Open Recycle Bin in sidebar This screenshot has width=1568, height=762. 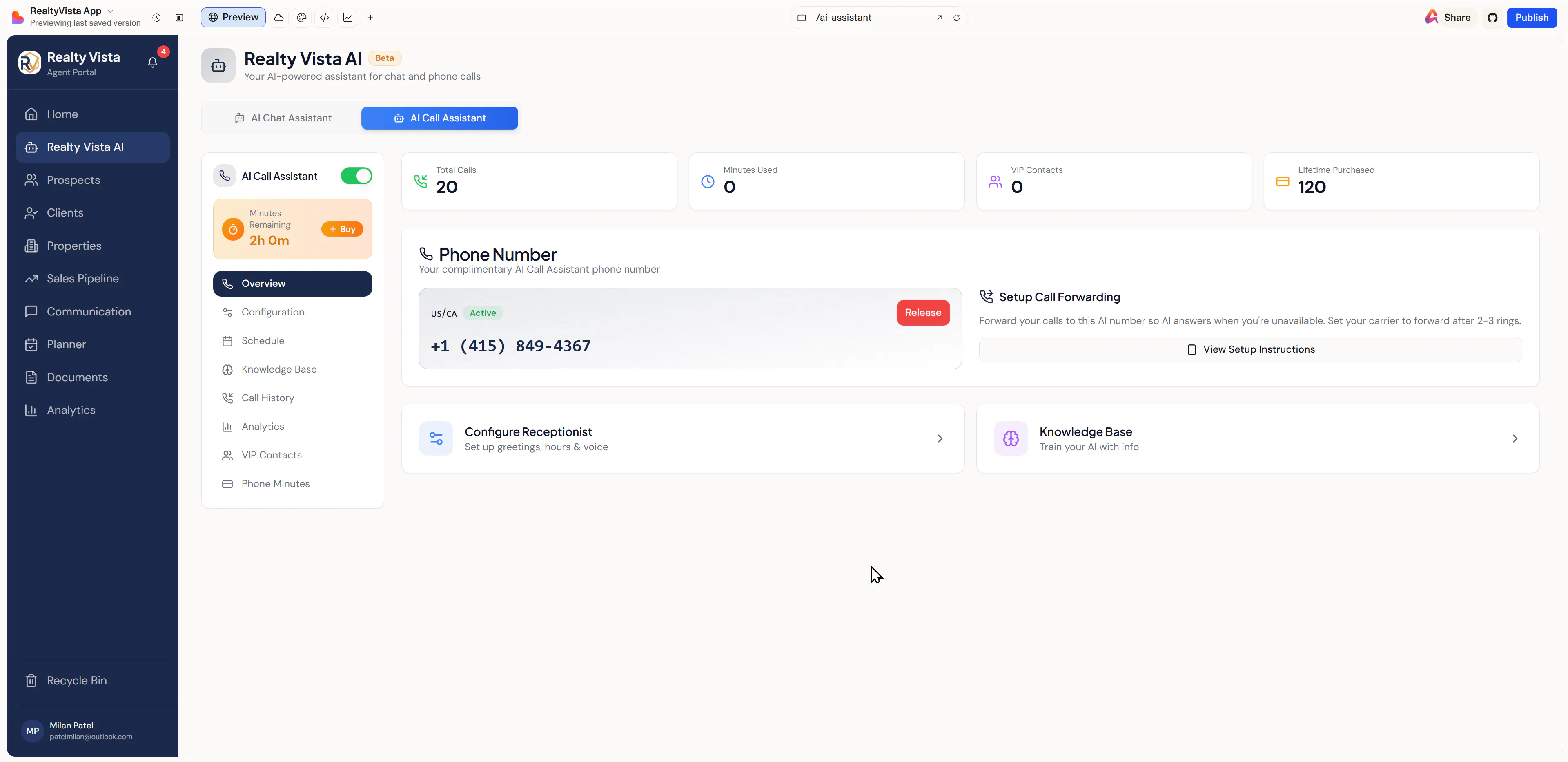coord(93,681)
